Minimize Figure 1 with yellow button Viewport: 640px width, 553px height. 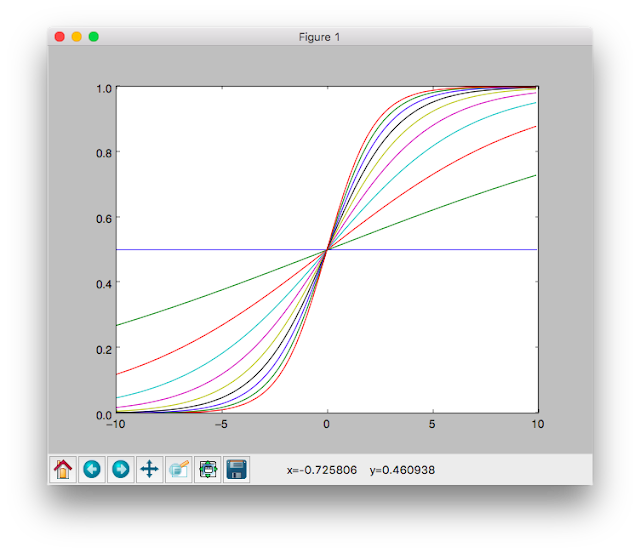(77, 37)
